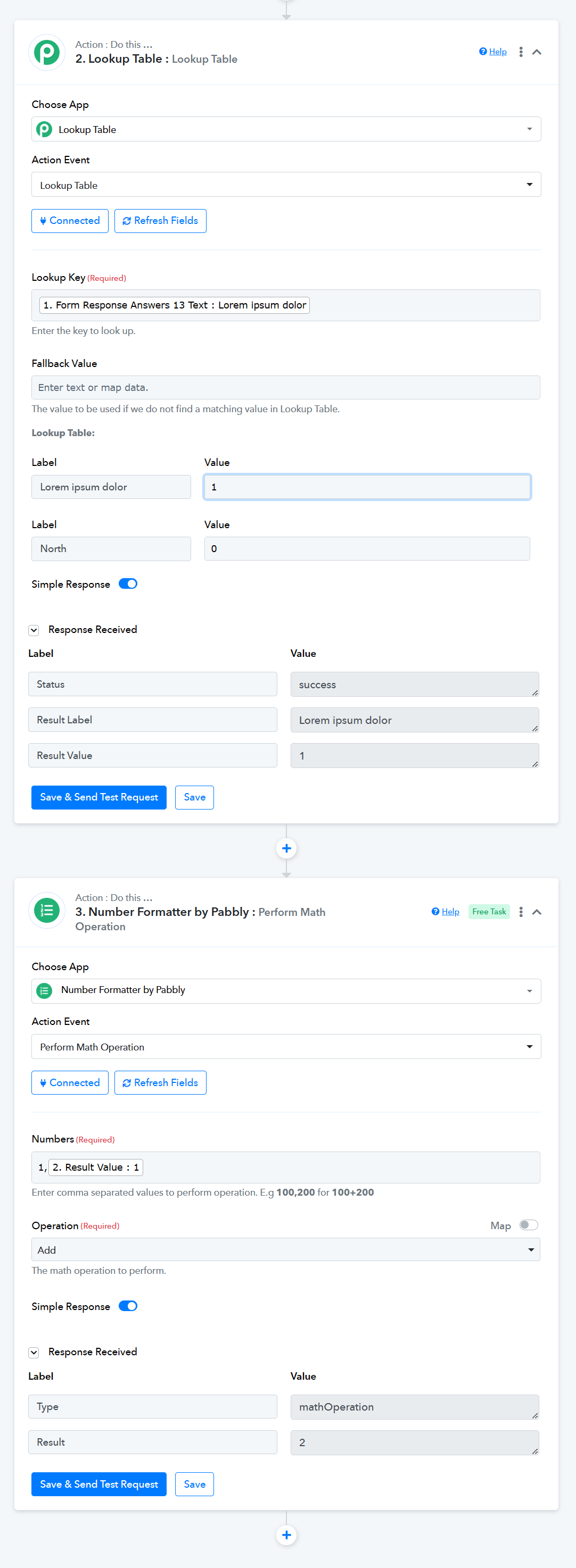576x1568 pixels.
Task: Click the Connected button in Lookup Table step
Action: click(x=70, y=221)
